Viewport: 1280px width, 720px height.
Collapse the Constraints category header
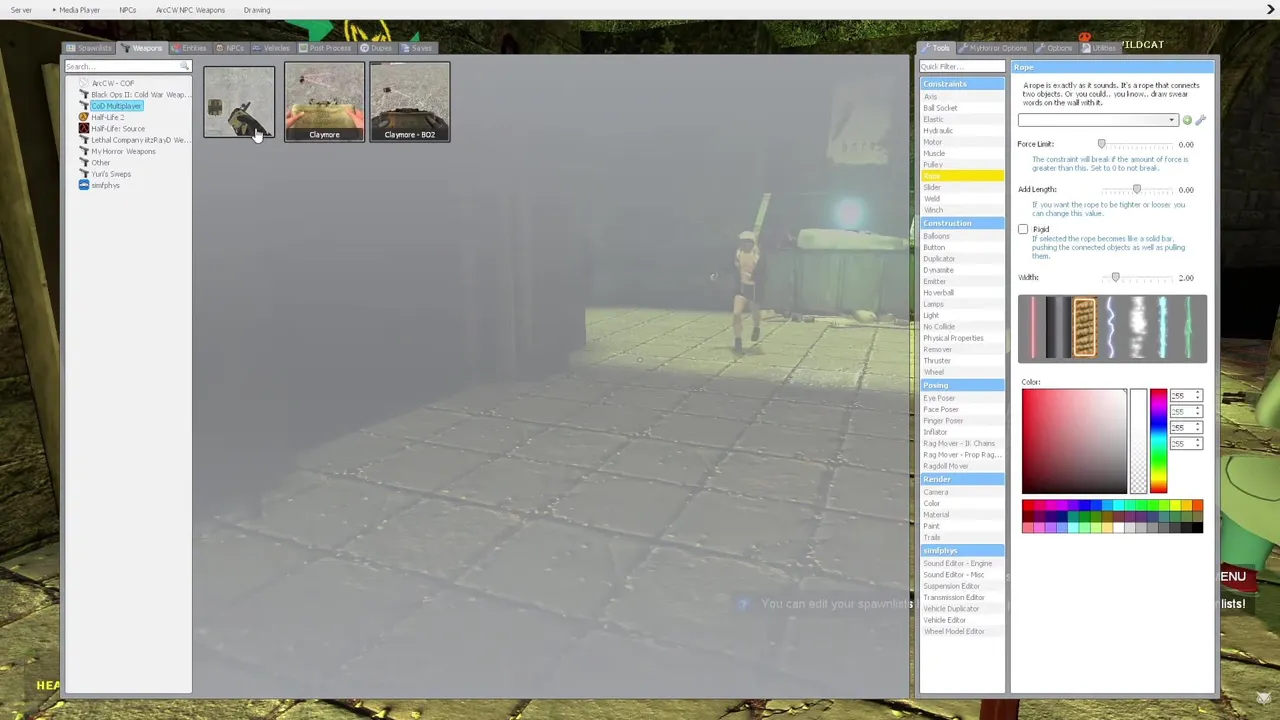962,84
